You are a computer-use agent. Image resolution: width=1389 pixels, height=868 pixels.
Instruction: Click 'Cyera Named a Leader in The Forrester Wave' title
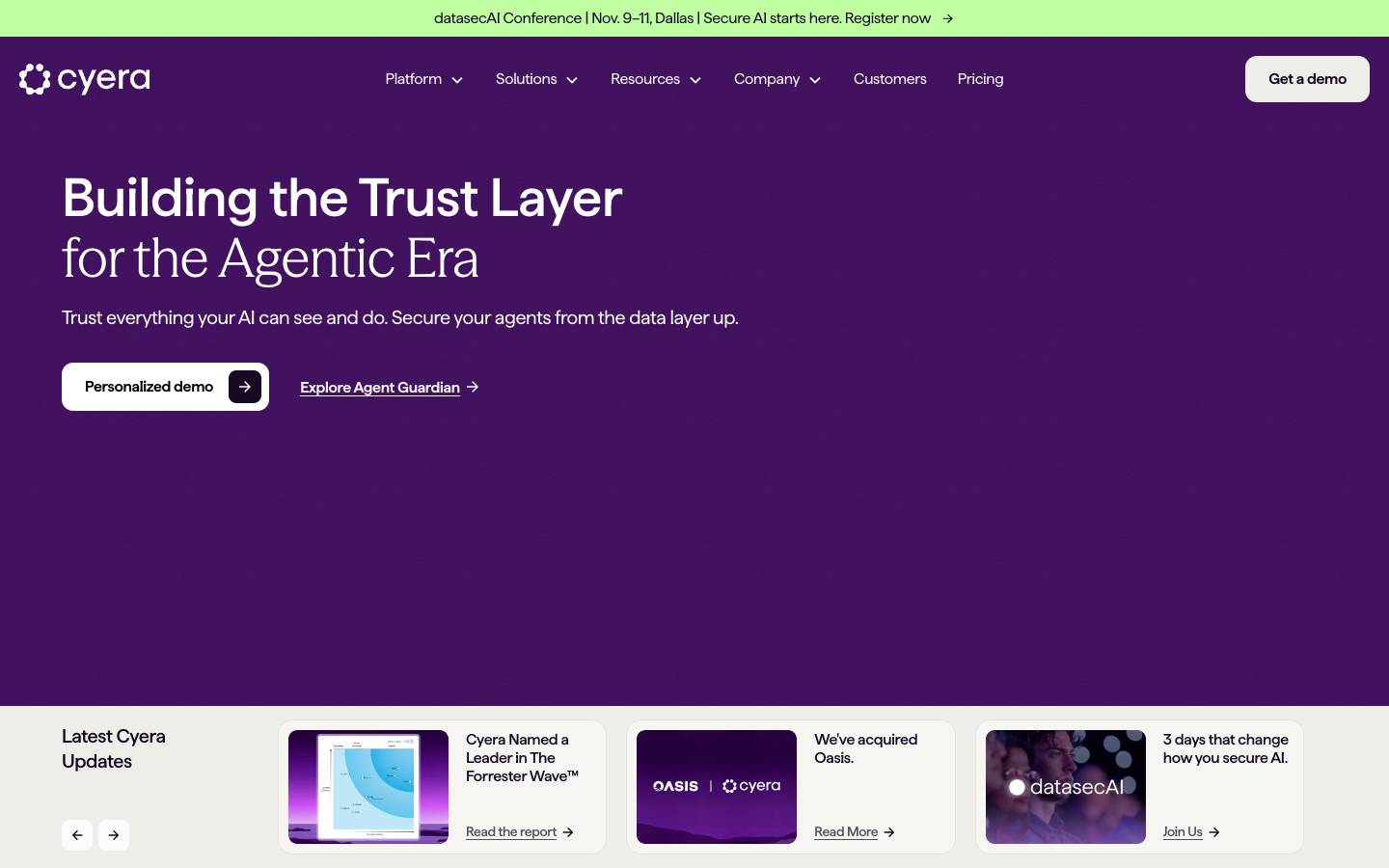pyautogui.click(x=522, y=758)
